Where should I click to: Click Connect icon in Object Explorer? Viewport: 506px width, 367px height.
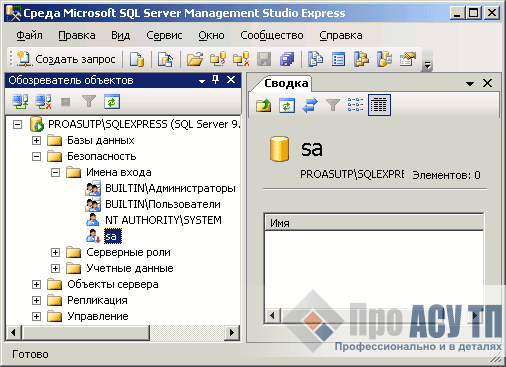(x=20, y=102)
